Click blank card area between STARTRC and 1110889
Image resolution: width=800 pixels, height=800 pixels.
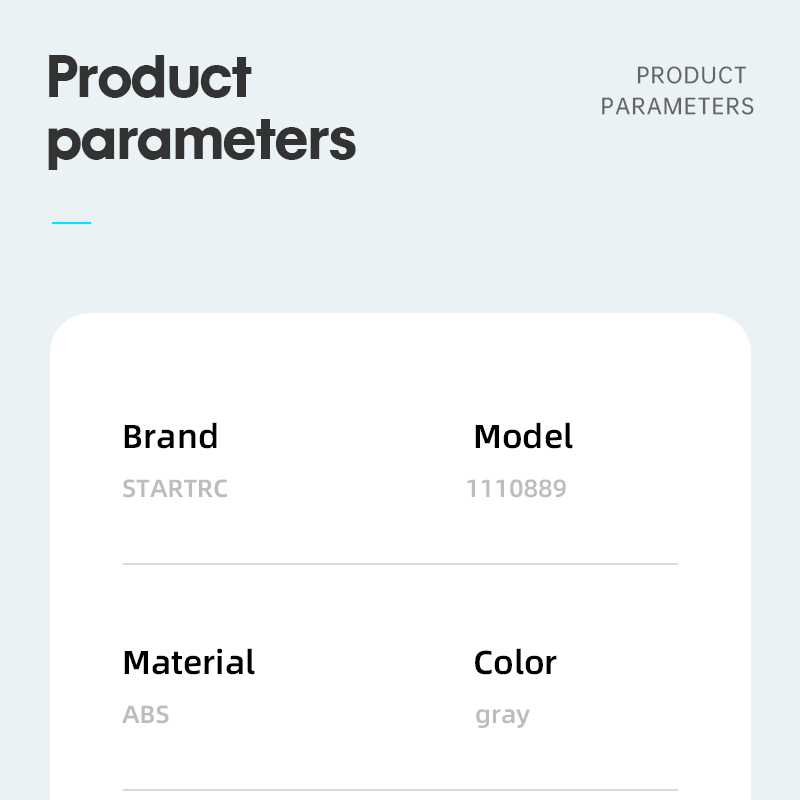(x=347, y=489)
